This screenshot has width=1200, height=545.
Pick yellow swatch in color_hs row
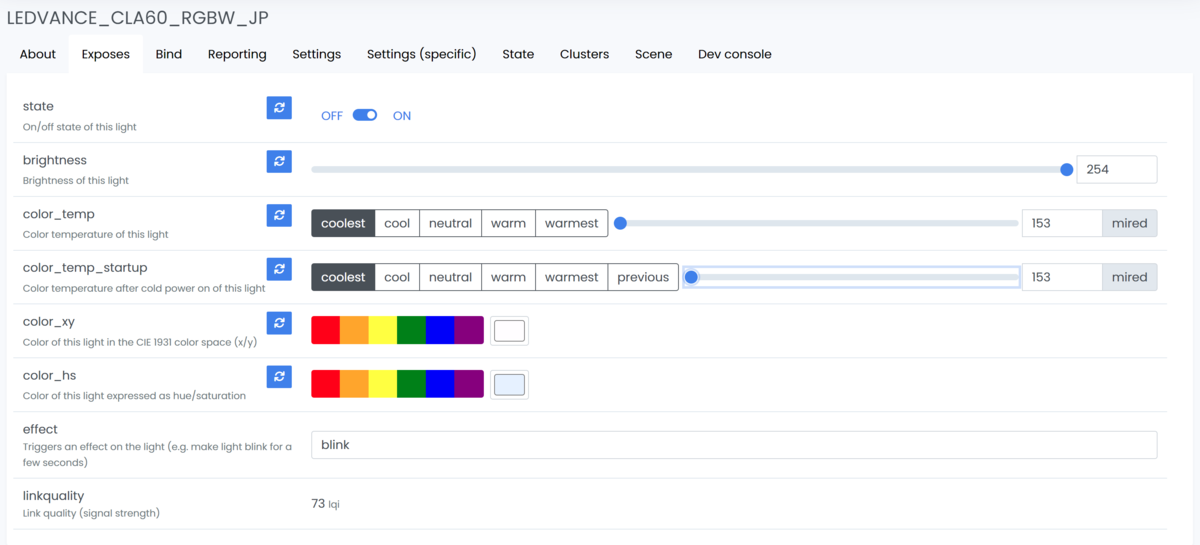[x=383, y=384]
